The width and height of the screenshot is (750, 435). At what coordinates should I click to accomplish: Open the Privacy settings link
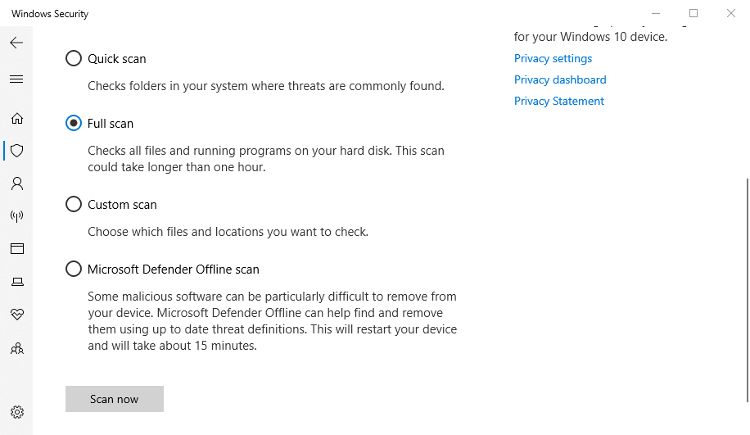pyautogui.click(x=553, y=58)
